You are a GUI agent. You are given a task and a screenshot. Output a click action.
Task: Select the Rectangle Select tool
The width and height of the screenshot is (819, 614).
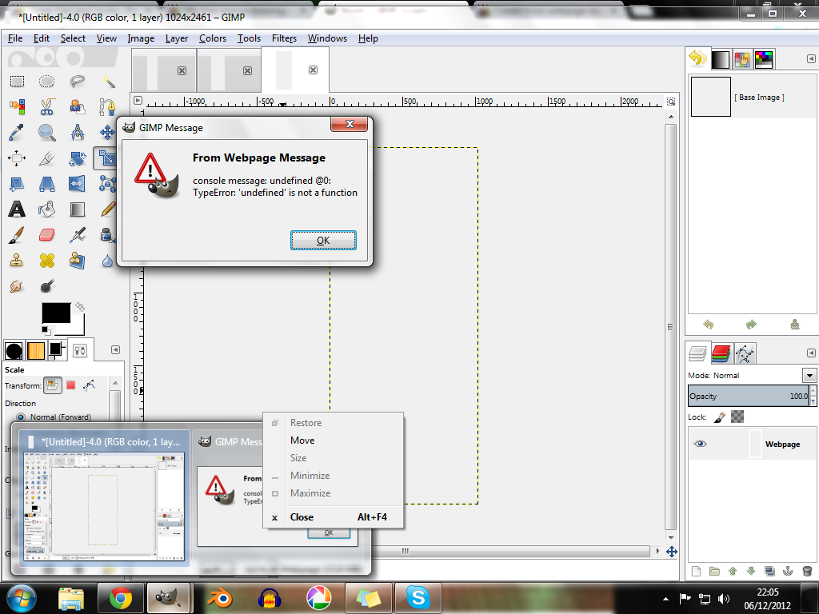point(17,81)
